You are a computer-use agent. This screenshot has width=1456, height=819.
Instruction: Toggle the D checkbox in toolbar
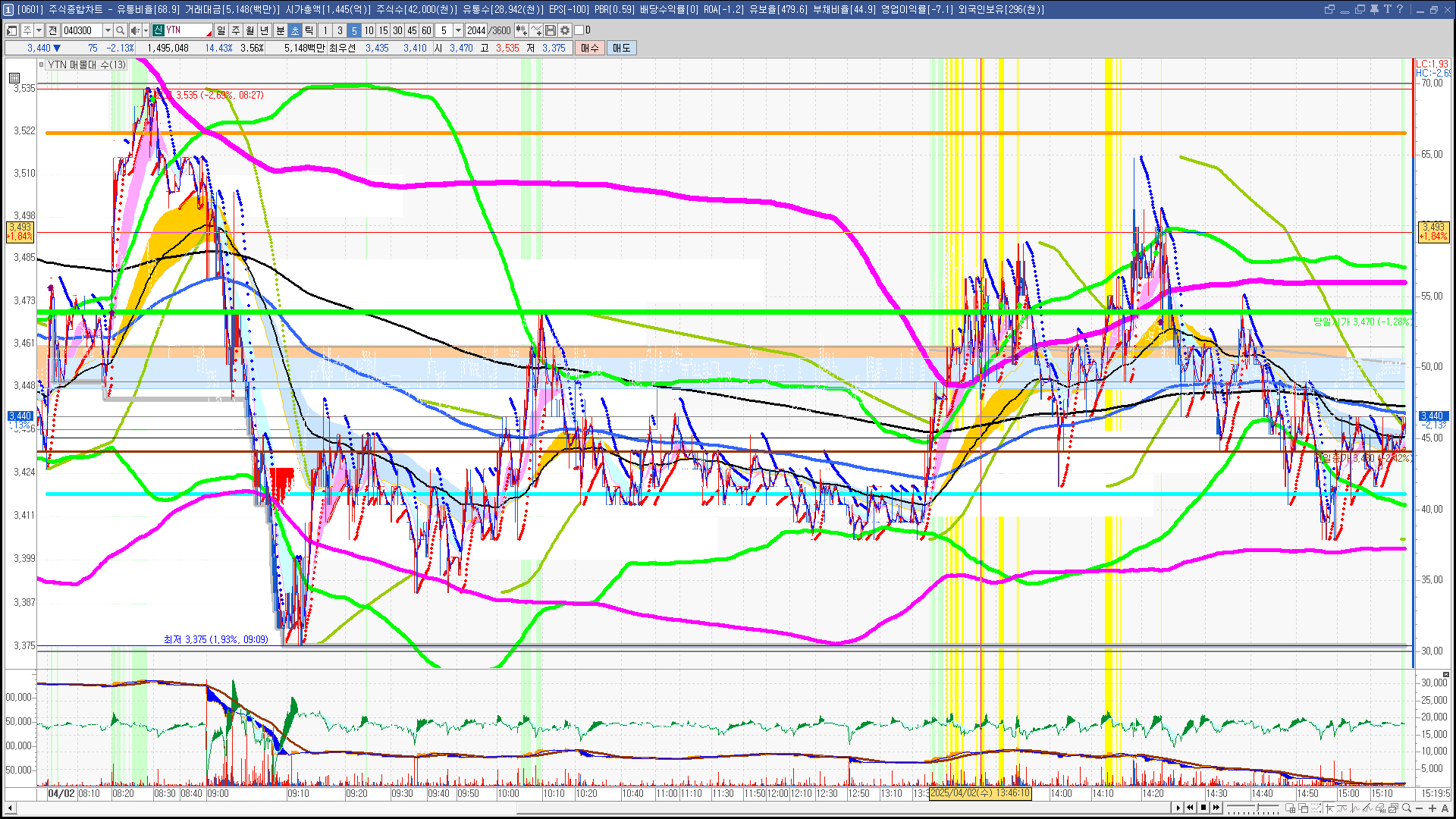[579, 30]
